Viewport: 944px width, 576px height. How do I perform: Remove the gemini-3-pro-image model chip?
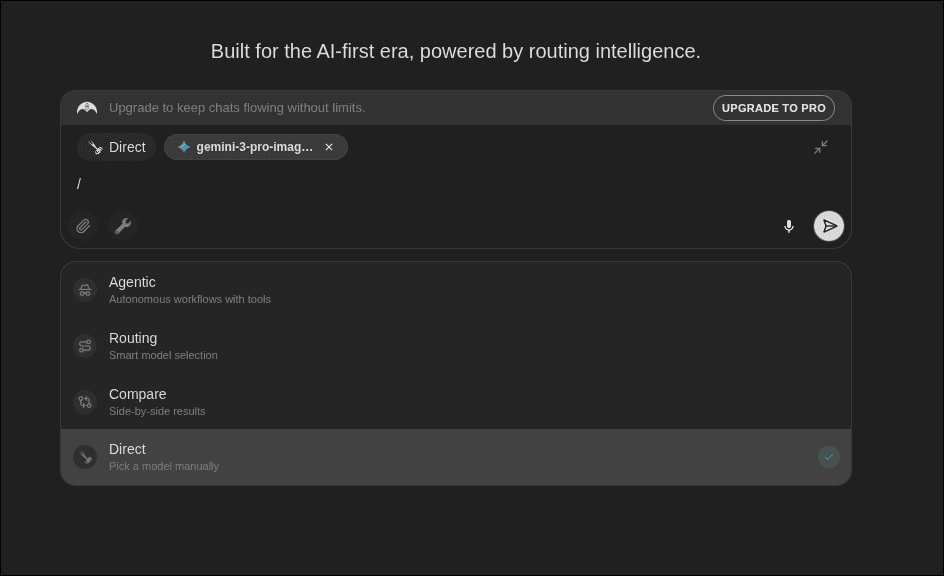329,147
